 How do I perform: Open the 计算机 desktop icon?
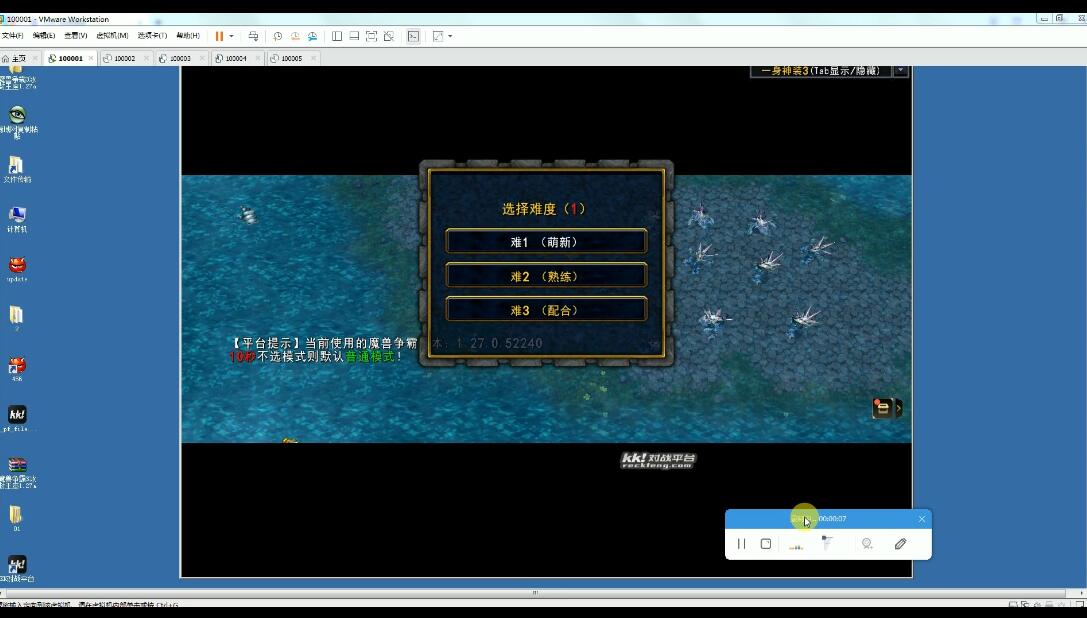pyautogui.click(x=17, y=219)
